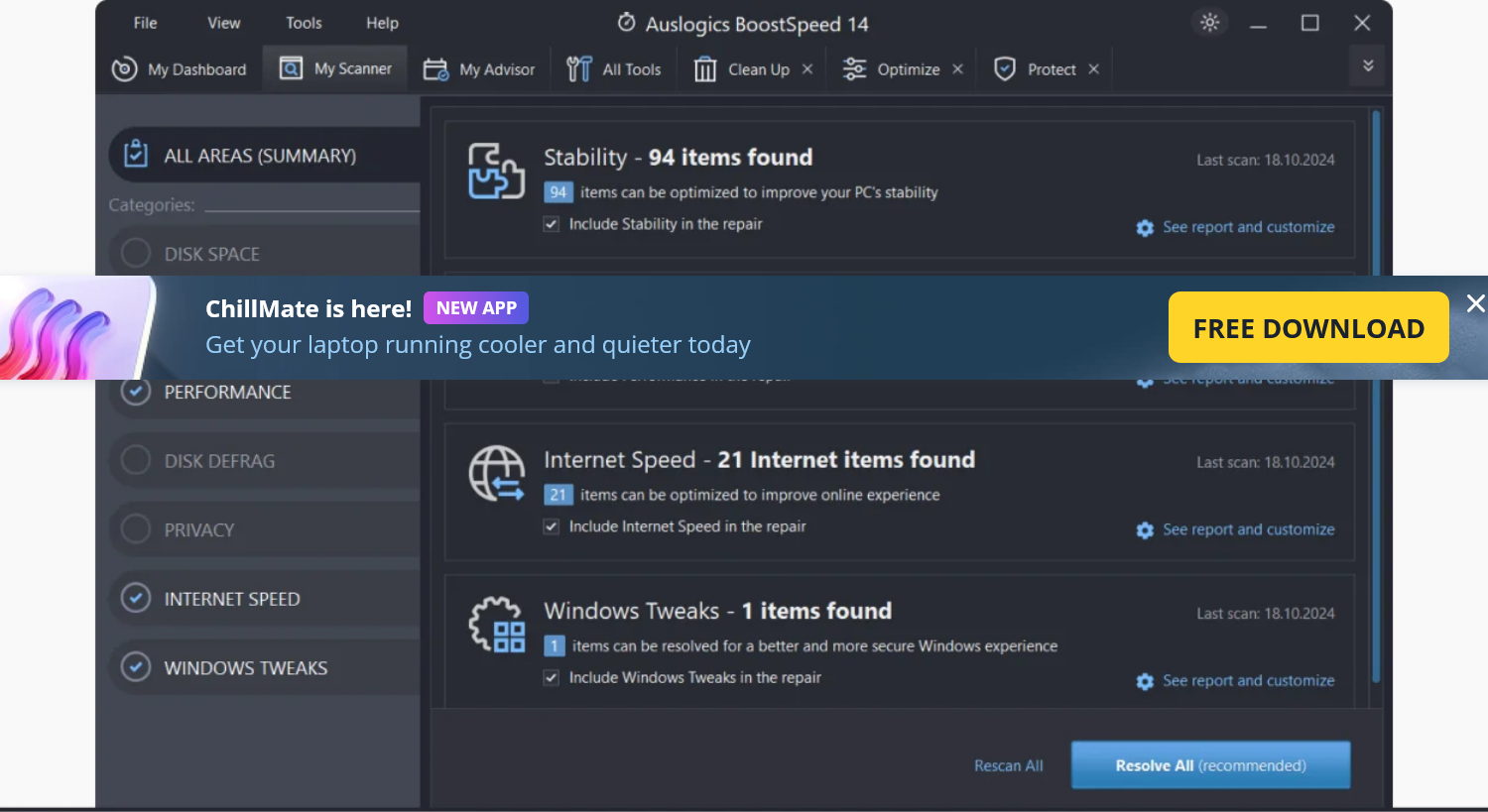Screen dimensions: 1488x812
Task: Click the Stability puzzle icon
Action: tap(496, 171)
